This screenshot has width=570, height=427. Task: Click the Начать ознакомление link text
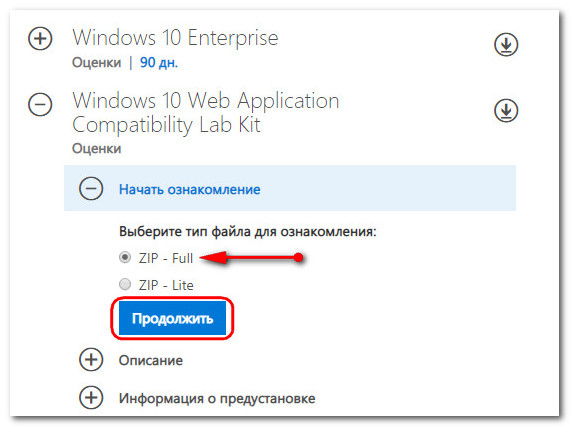(x=190, y=189)
